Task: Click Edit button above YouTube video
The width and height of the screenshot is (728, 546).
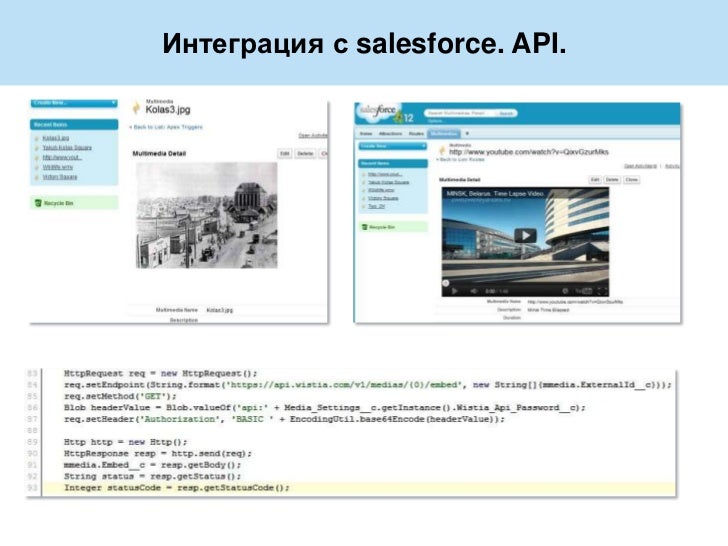Action: click(595, 180)
